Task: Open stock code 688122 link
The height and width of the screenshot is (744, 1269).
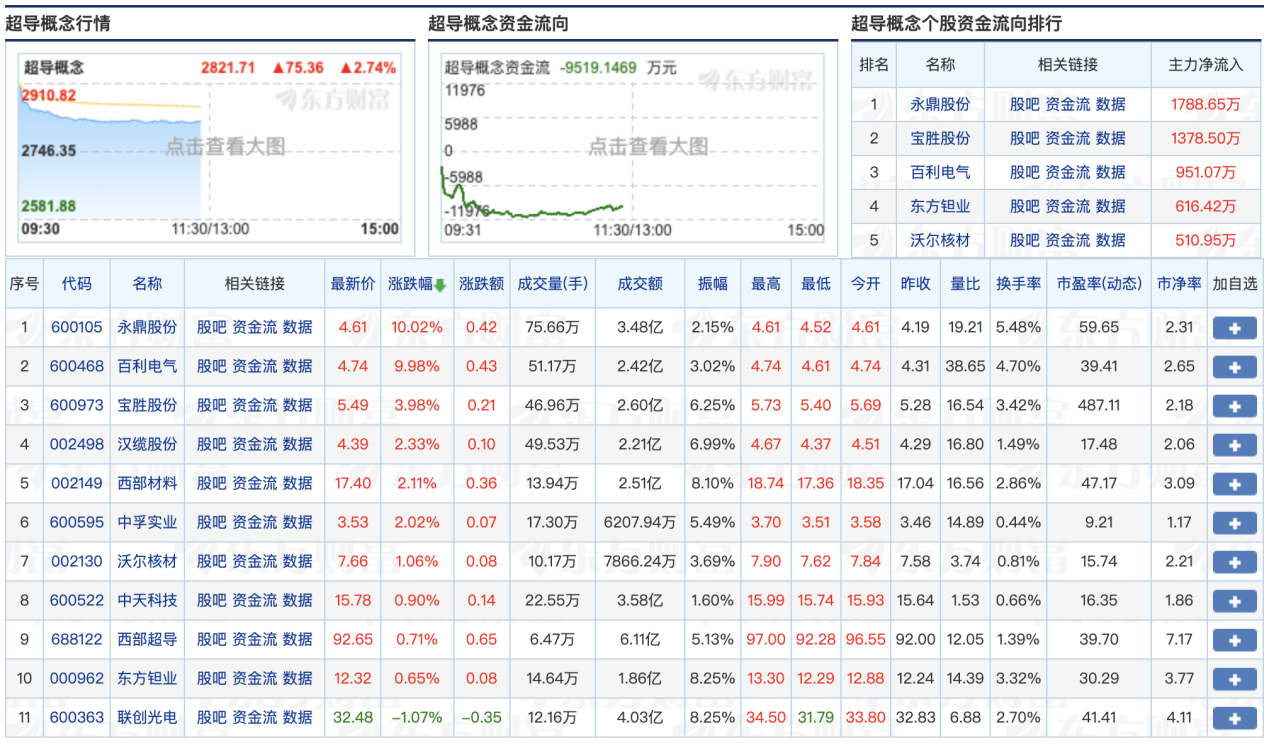Action: pos(77,639)
